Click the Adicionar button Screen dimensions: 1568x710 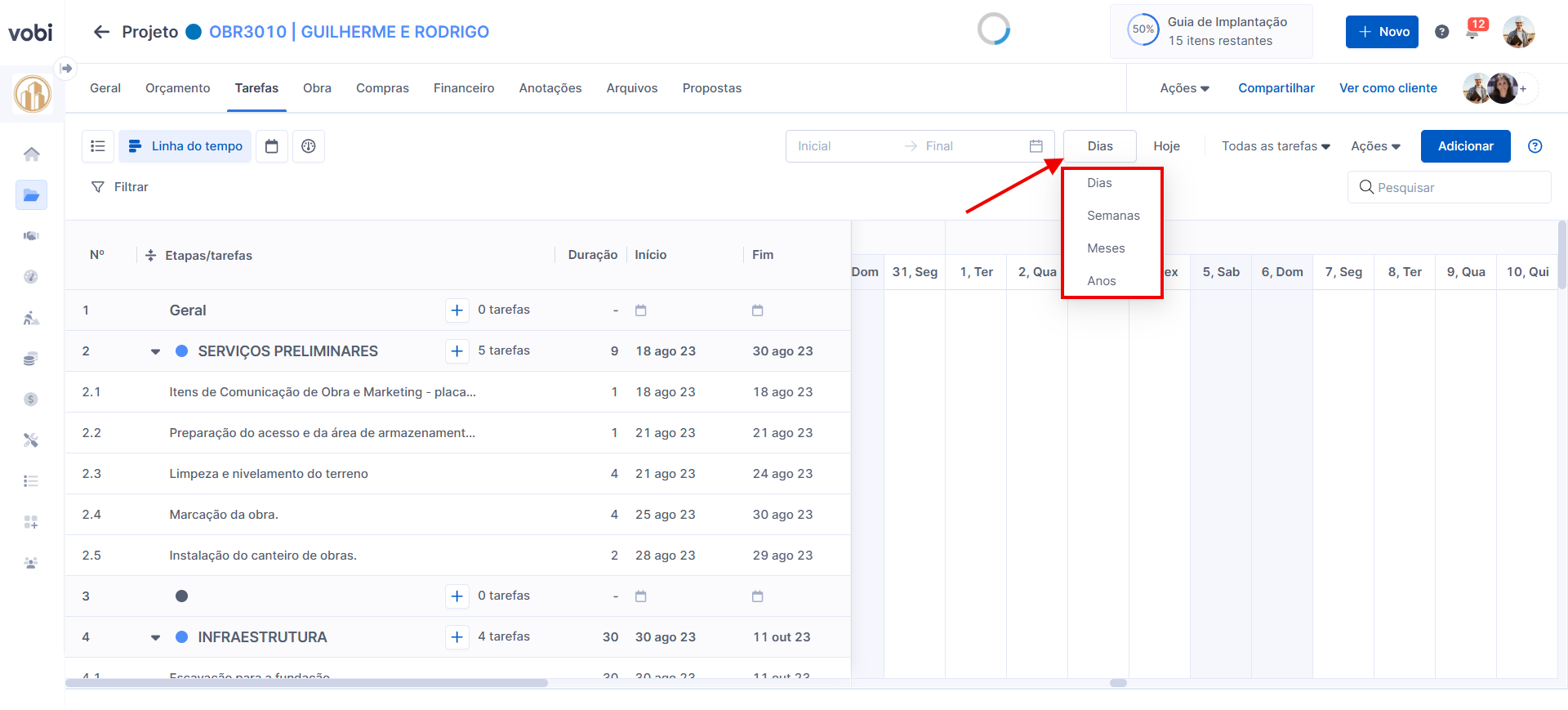point(1466,146)
